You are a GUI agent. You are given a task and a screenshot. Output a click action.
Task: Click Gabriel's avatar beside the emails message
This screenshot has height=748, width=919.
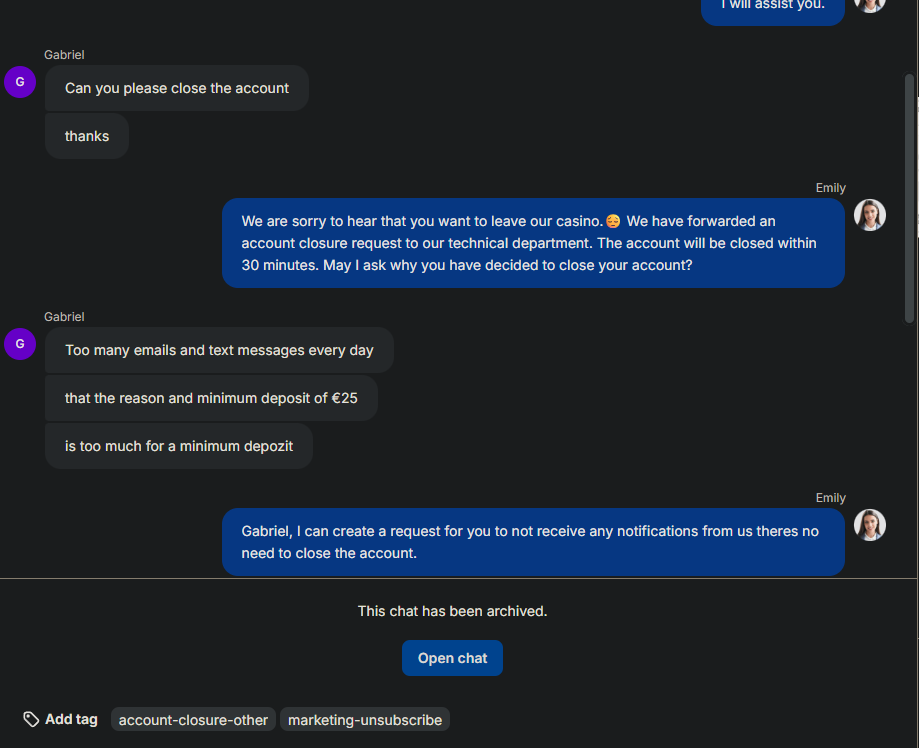(20, 344)
